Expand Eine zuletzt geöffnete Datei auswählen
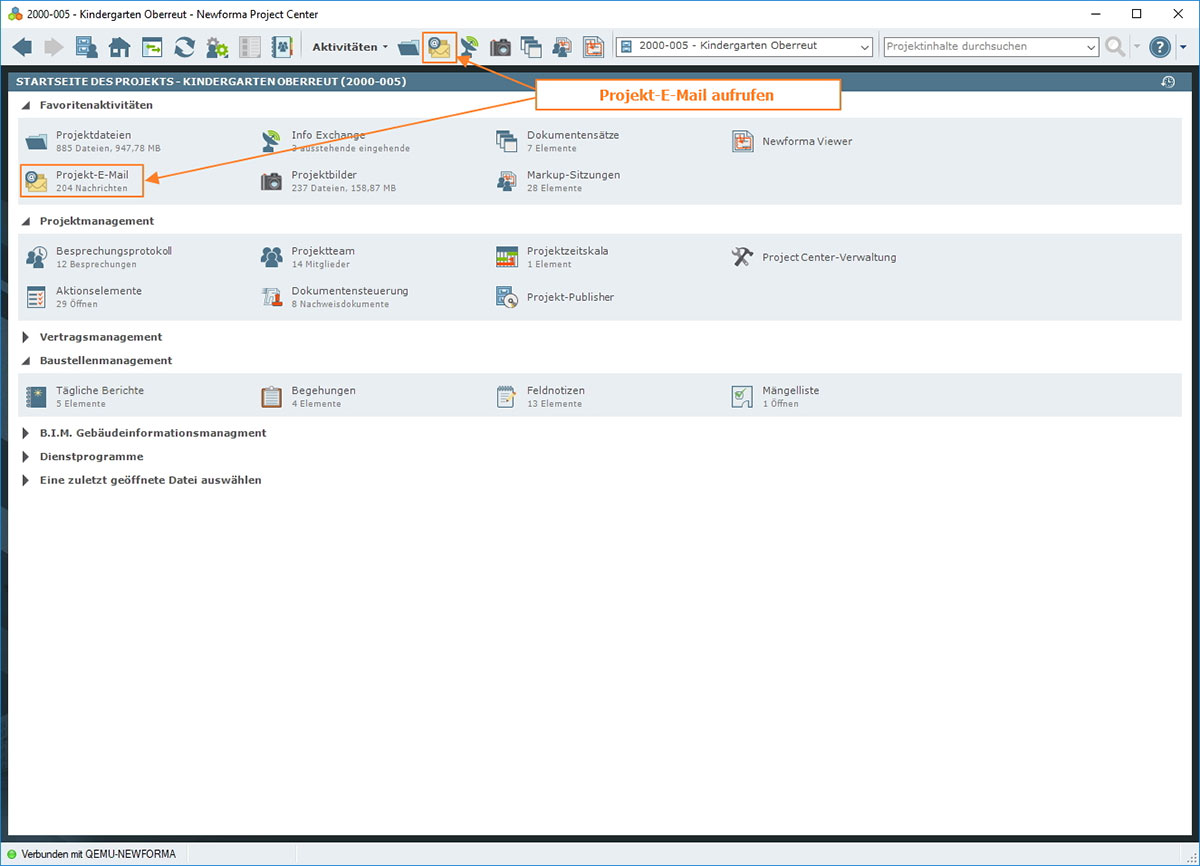This screenshot has height=866, width=1200. (x=26, y=480)
